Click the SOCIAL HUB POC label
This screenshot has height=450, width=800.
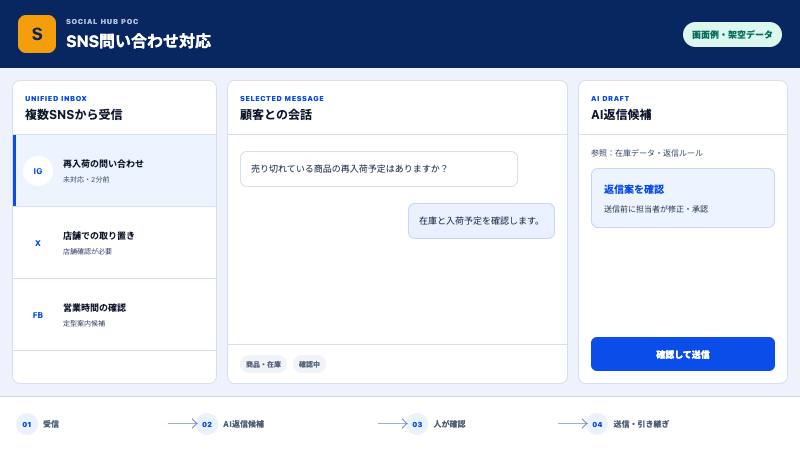102,21
